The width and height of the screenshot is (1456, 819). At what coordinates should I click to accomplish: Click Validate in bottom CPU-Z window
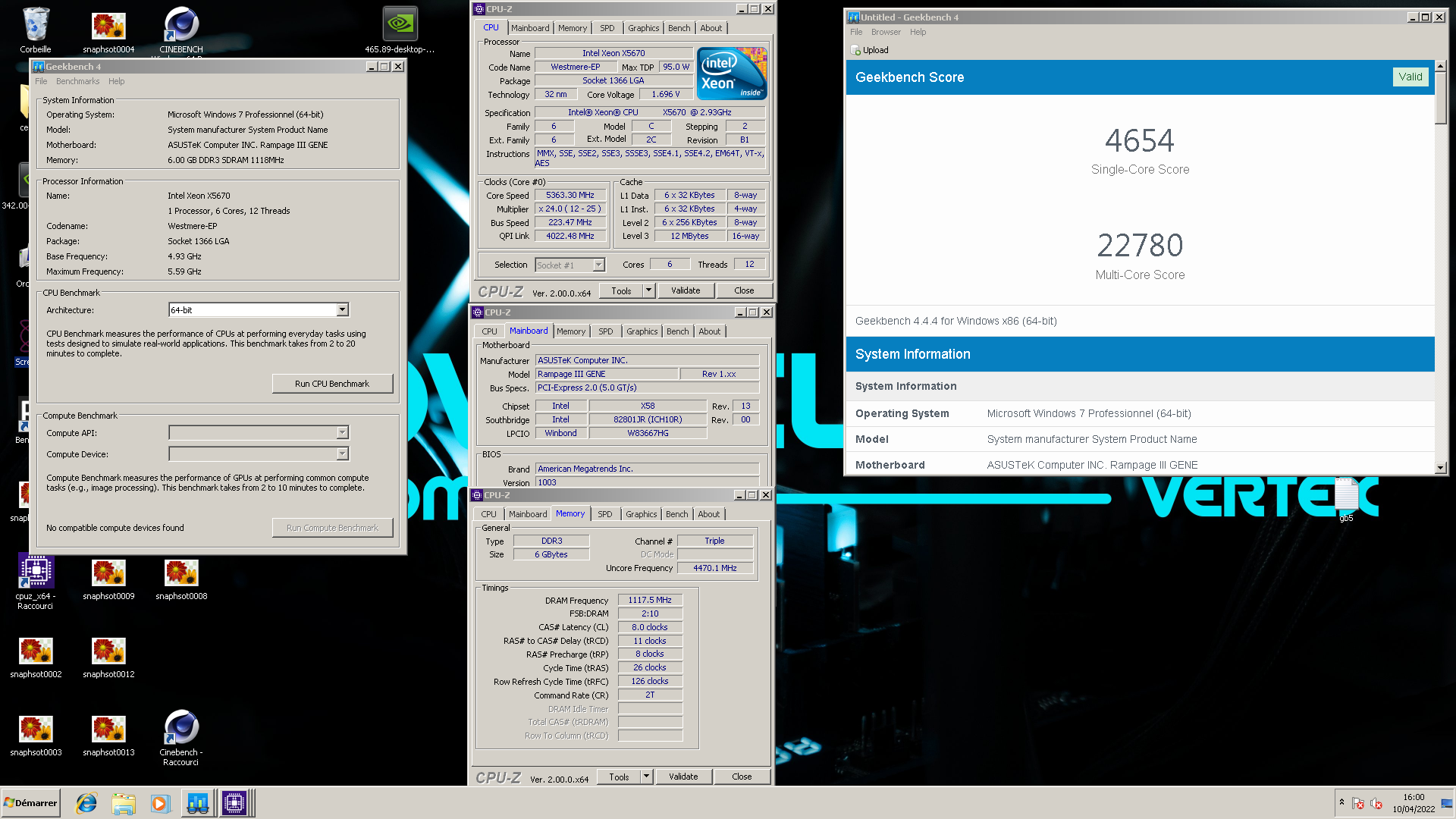point(683,777)
